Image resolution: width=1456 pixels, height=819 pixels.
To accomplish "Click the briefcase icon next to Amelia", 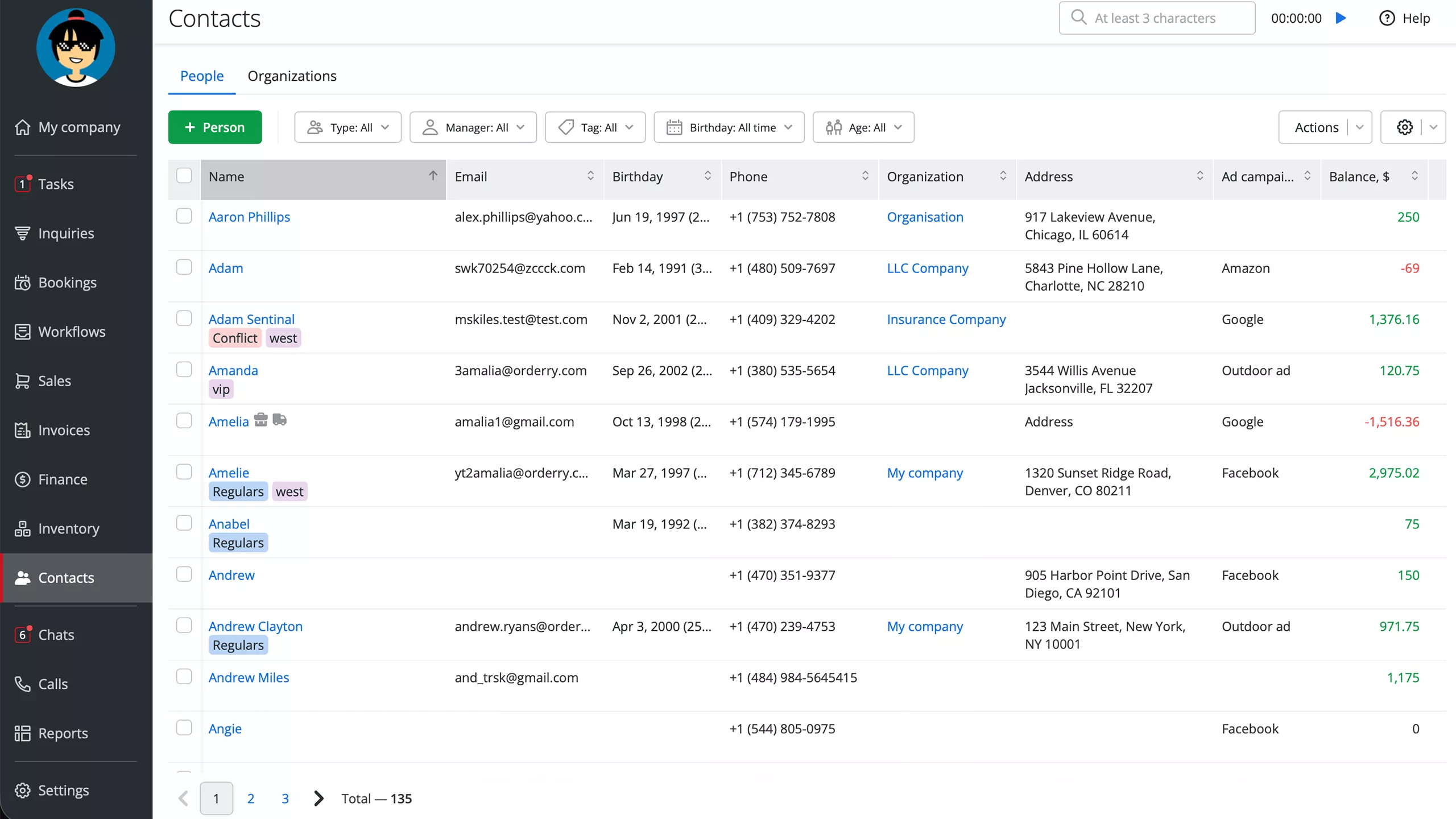I will tap(261, 420).
